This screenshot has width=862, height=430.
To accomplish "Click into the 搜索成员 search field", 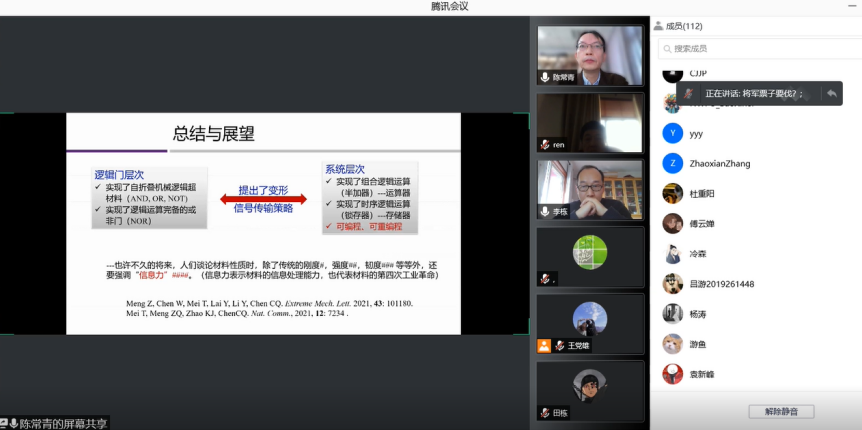I will tap(760, 48).
